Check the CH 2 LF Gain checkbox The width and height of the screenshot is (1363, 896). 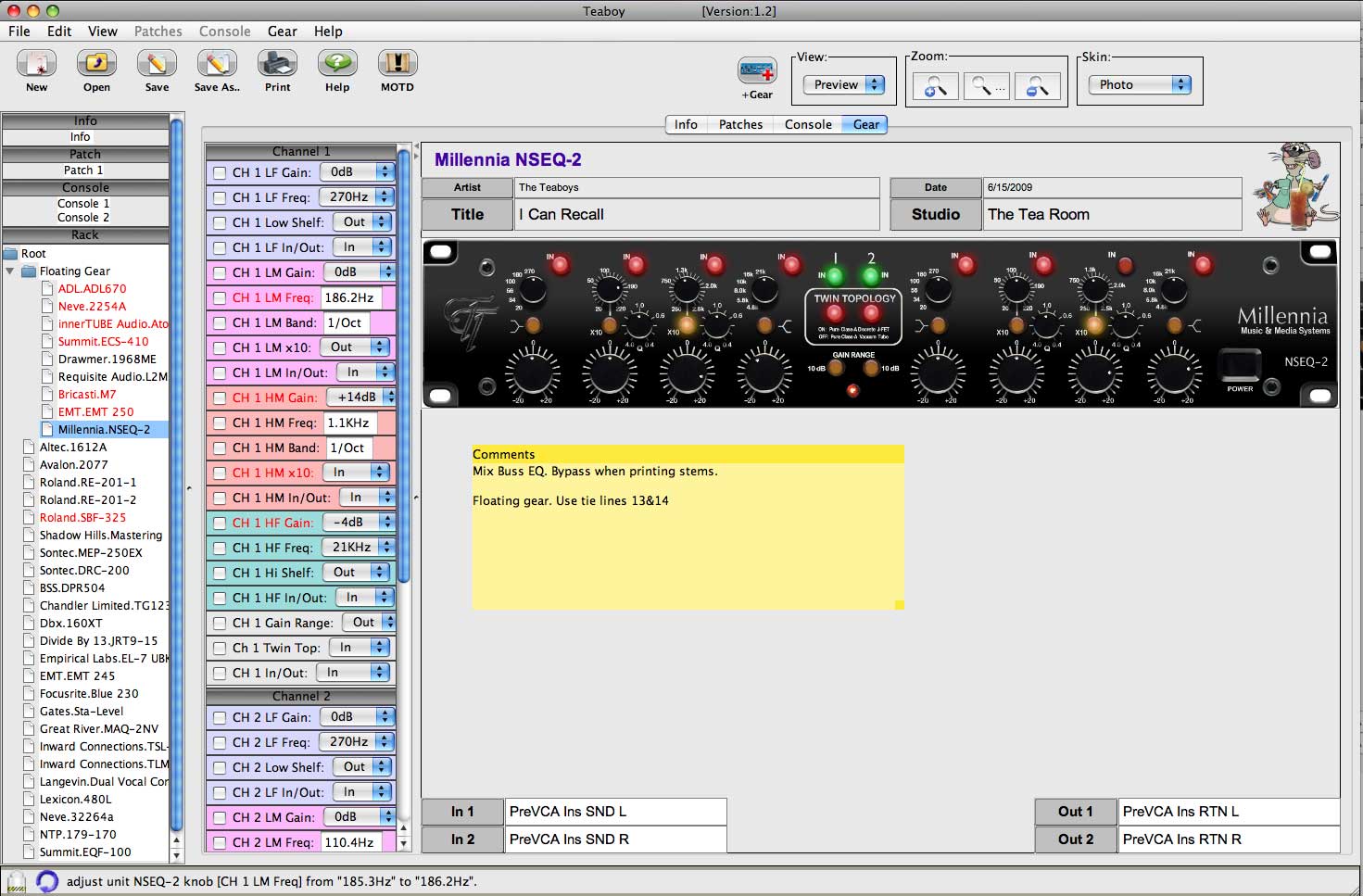(x=220, y=717)
